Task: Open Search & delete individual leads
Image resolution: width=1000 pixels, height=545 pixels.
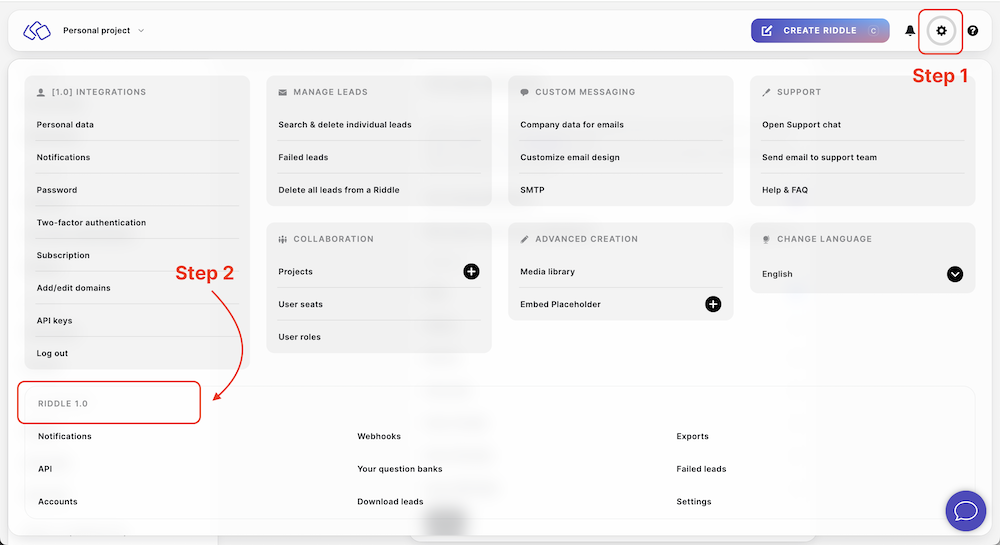Action: [345, 125]
